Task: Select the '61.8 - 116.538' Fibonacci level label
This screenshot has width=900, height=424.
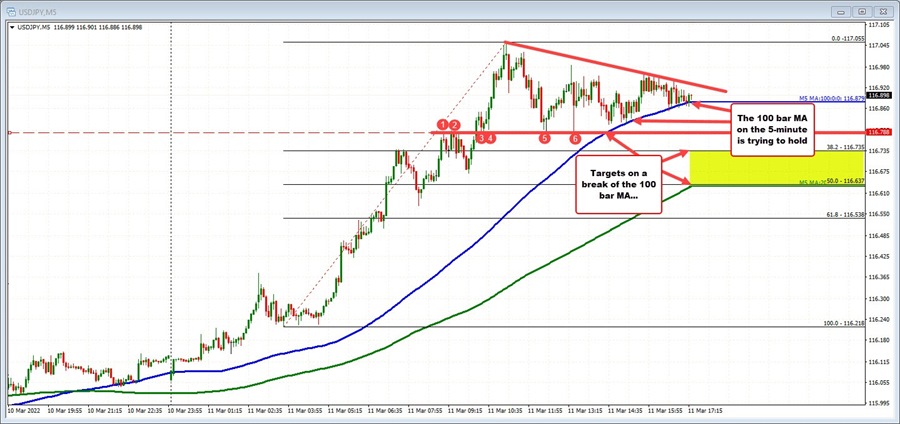Action: (845, 215)
